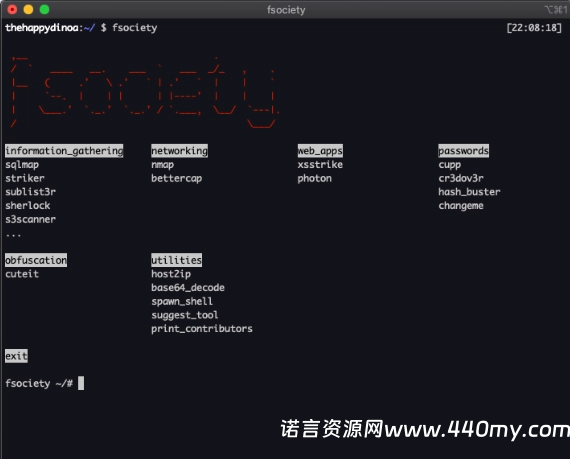Select the spawn_shell entry
This screenshot has width=570, height=459.
[x=182, y=302]
